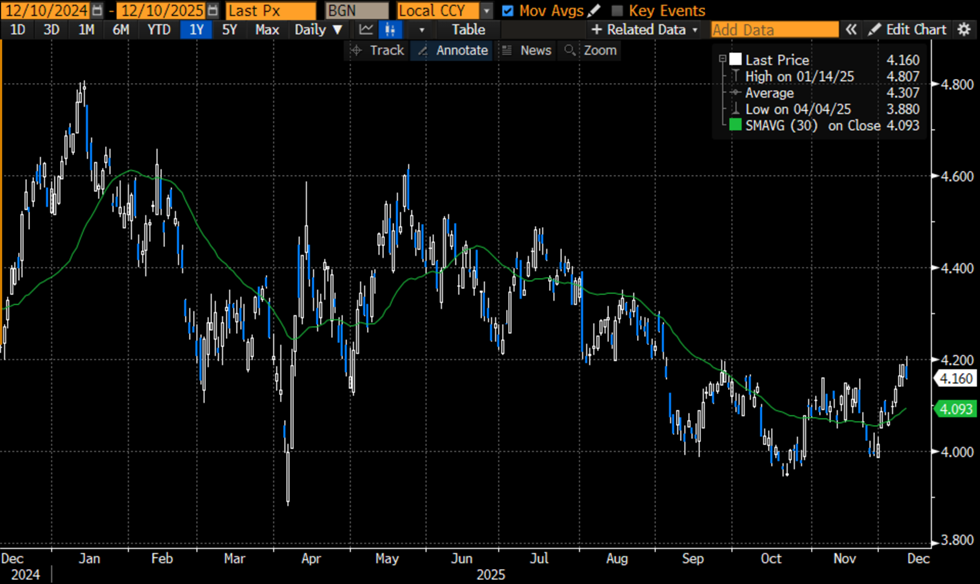The height and width of the screenshot is (584, 980).
Task: Switch to the YTD period tab
Action: (x=157, y=30)
